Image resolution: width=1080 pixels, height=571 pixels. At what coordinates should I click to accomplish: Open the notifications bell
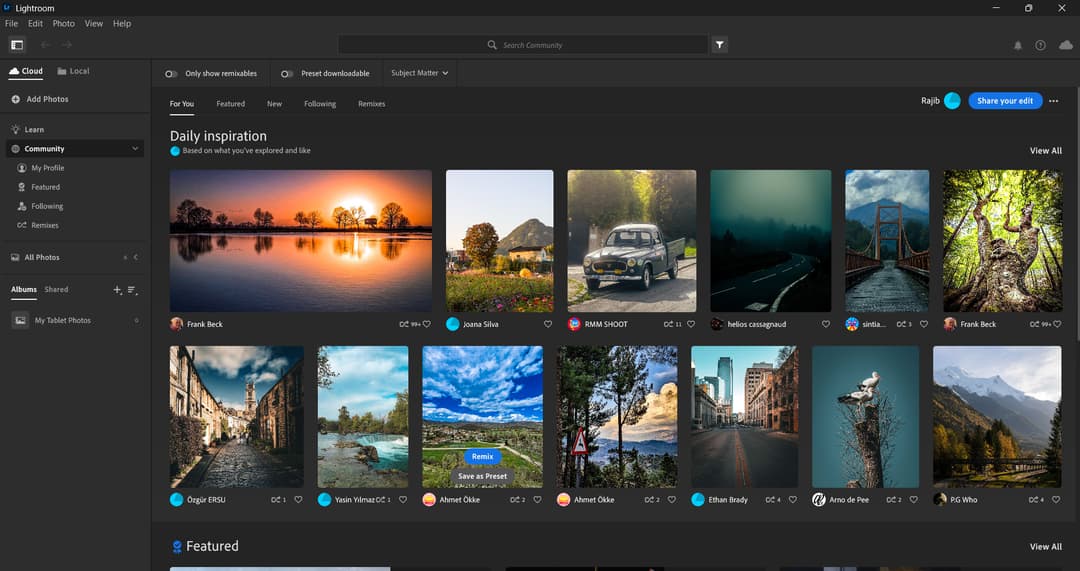coord(1017,45)
